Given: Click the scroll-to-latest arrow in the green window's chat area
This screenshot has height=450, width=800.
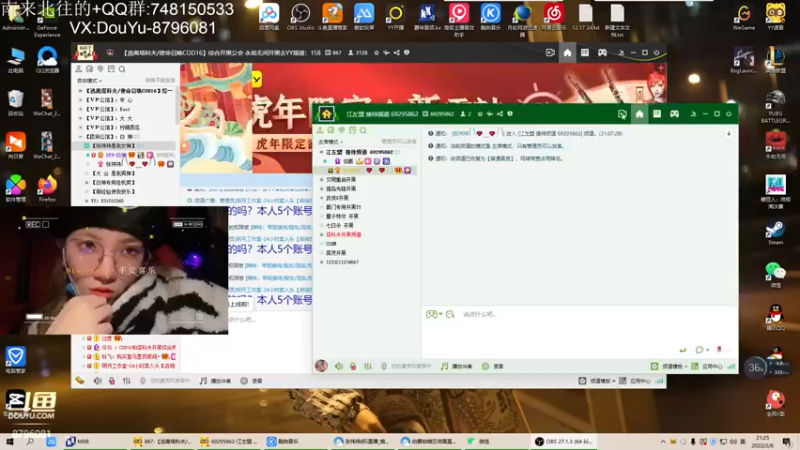Looking at the screenshot, I should coord(729,134).
